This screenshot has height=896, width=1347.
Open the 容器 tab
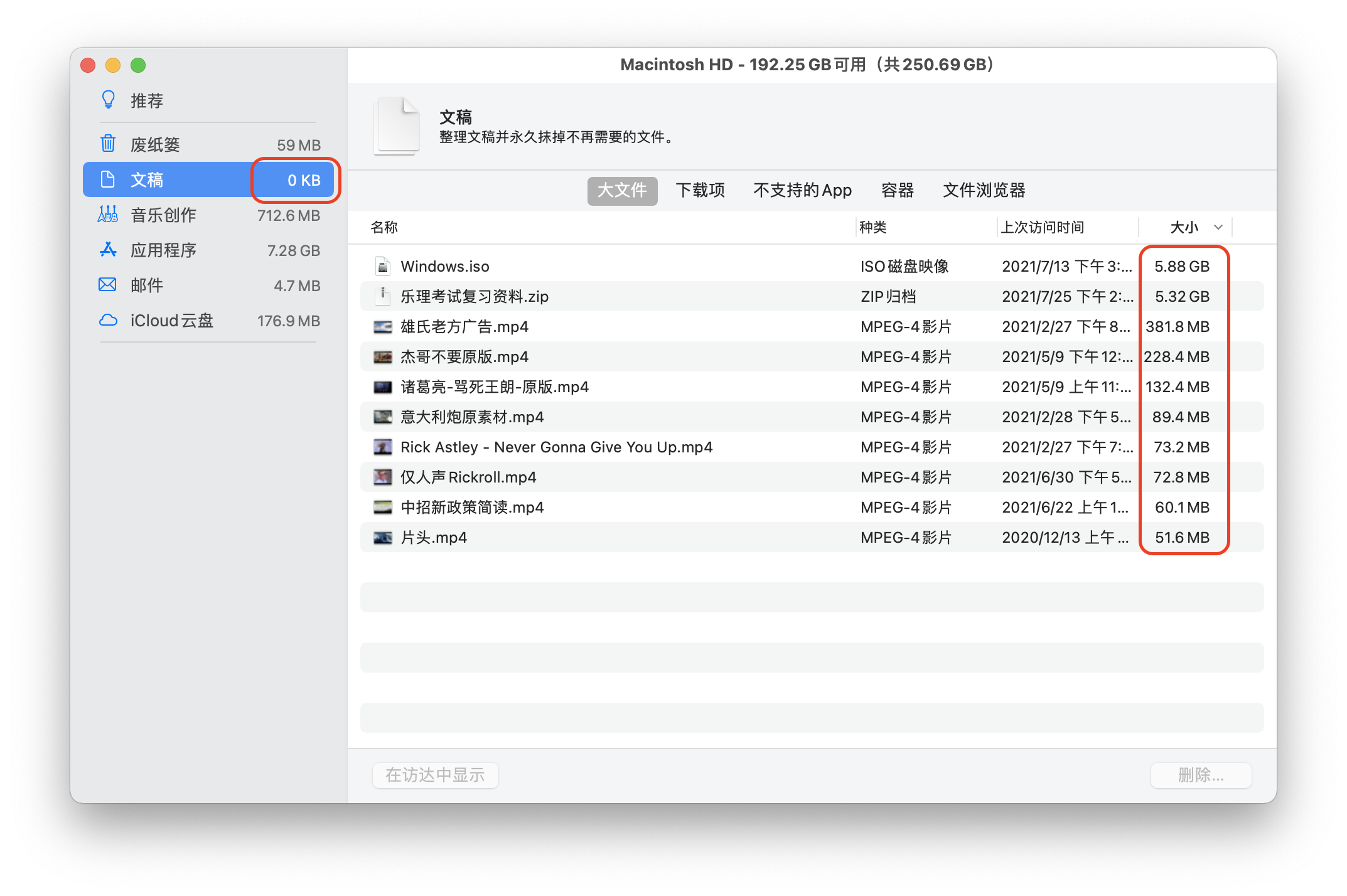pos(897,190)
